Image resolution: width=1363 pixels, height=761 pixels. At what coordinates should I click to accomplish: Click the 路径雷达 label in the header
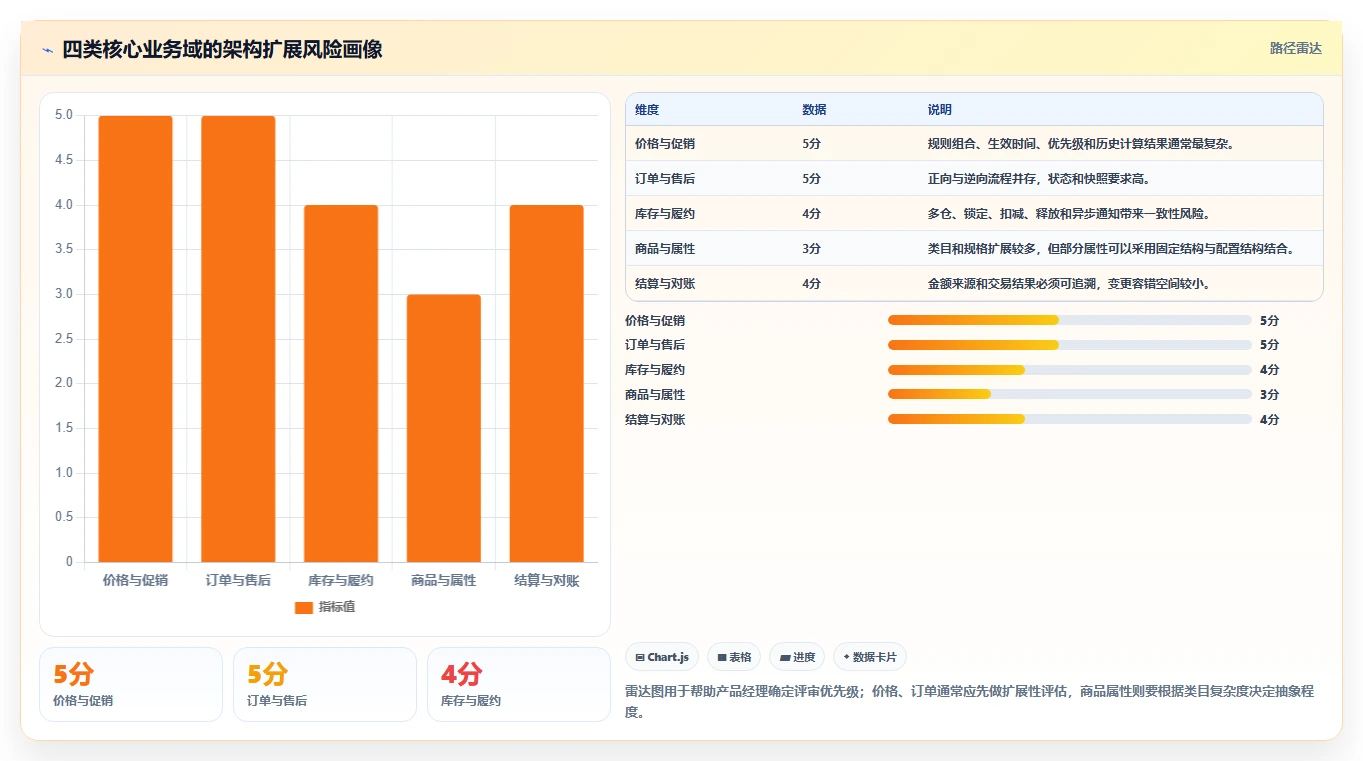(x=1296, y=48)
